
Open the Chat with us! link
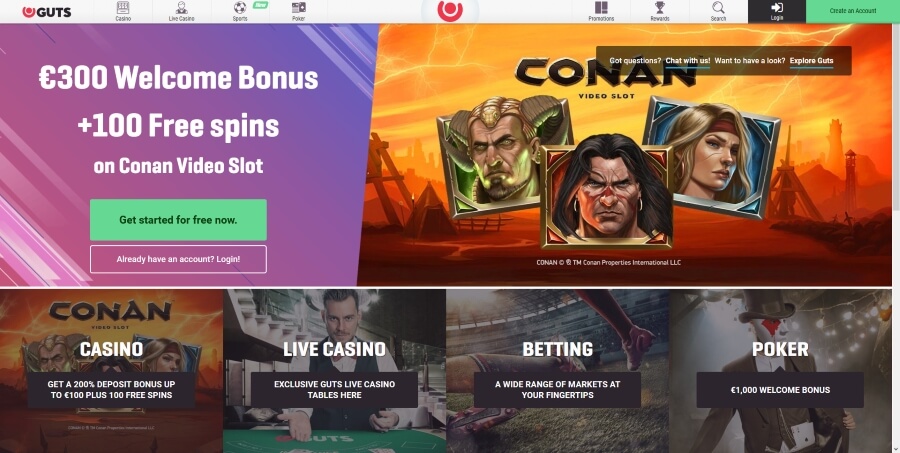click(x=688, y=60)
